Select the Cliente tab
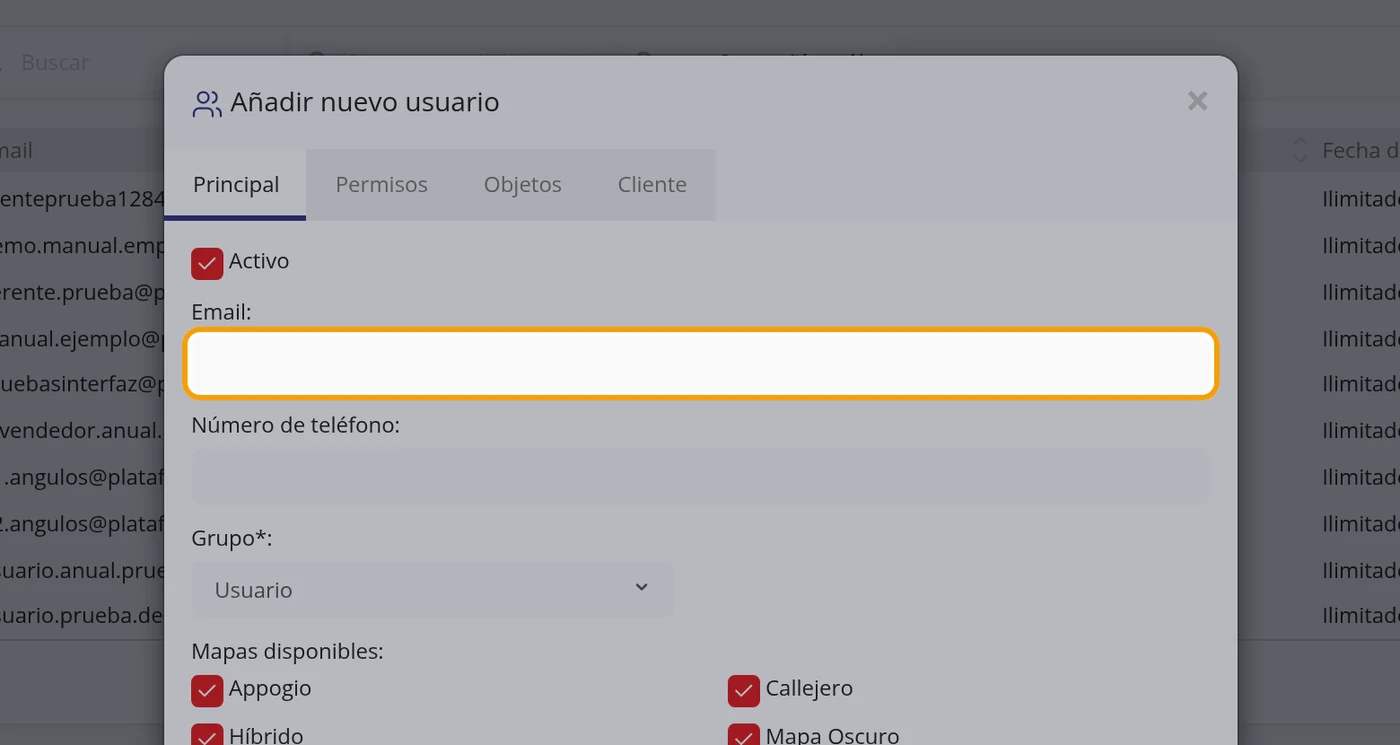The height and width of the screenshot is (745, 1400). (652, 184)
